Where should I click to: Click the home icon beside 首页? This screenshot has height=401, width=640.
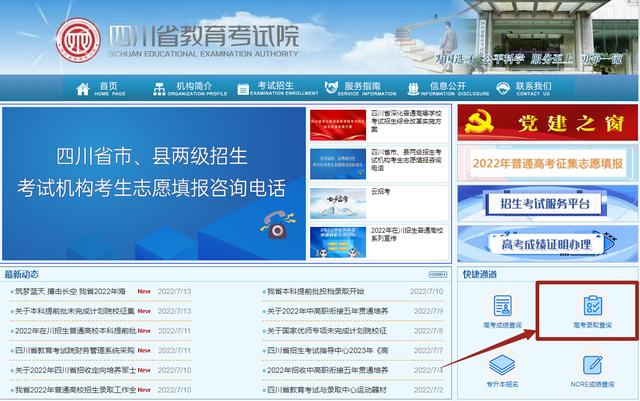click(83, 89)
